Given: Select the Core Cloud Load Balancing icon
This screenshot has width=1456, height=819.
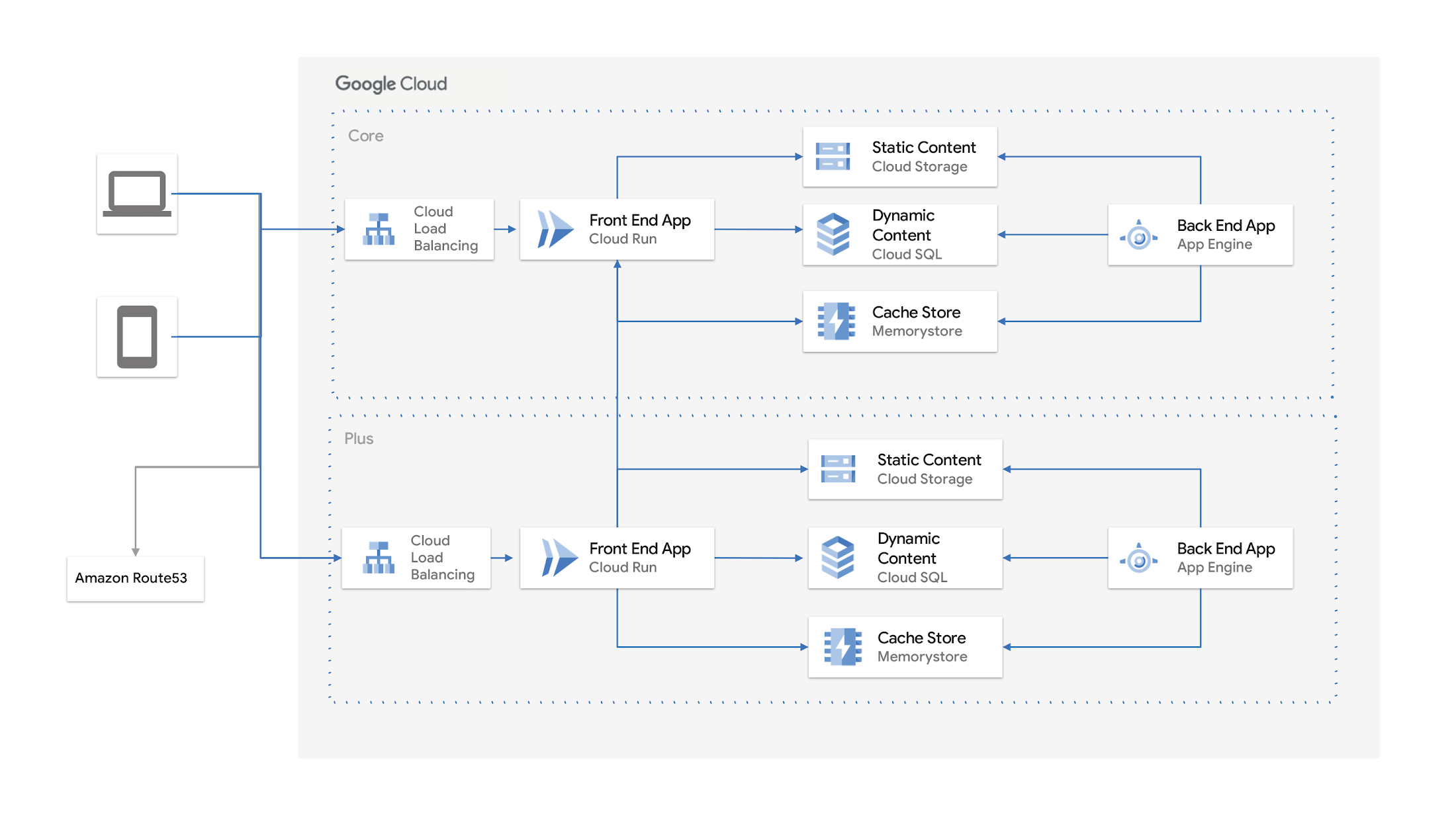Looking at the screenshot, I should pyautogui.click(x=379, y=229).
